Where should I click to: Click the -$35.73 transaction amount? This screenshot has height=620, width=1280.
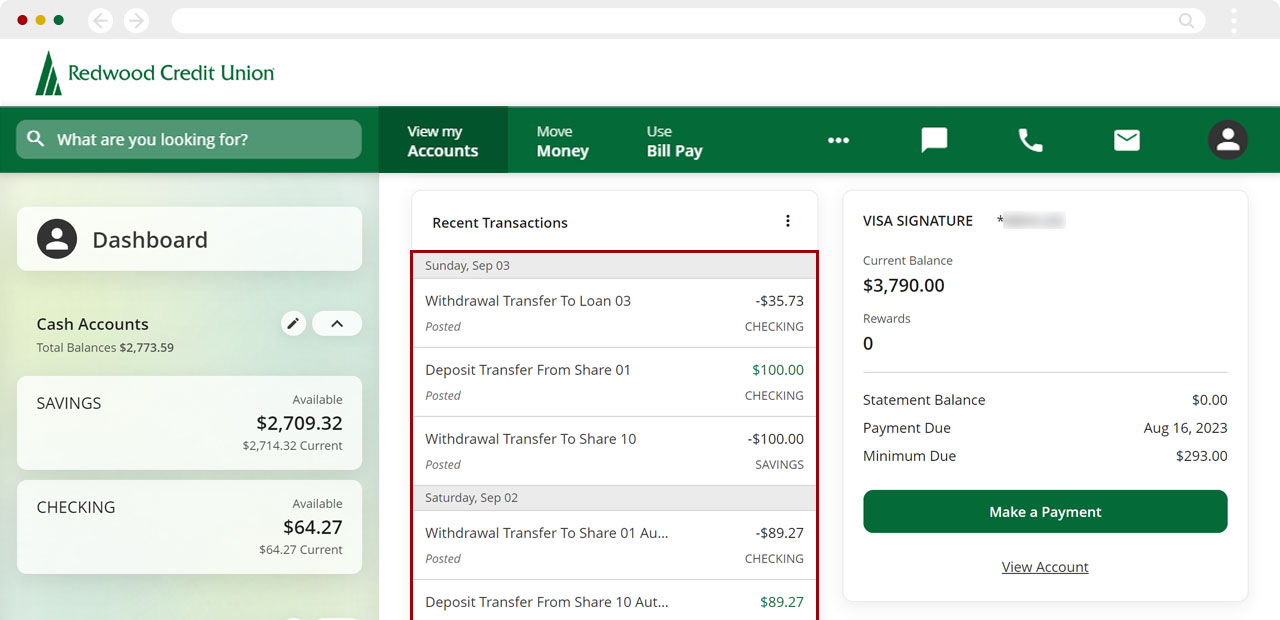[x=779, y=301]
